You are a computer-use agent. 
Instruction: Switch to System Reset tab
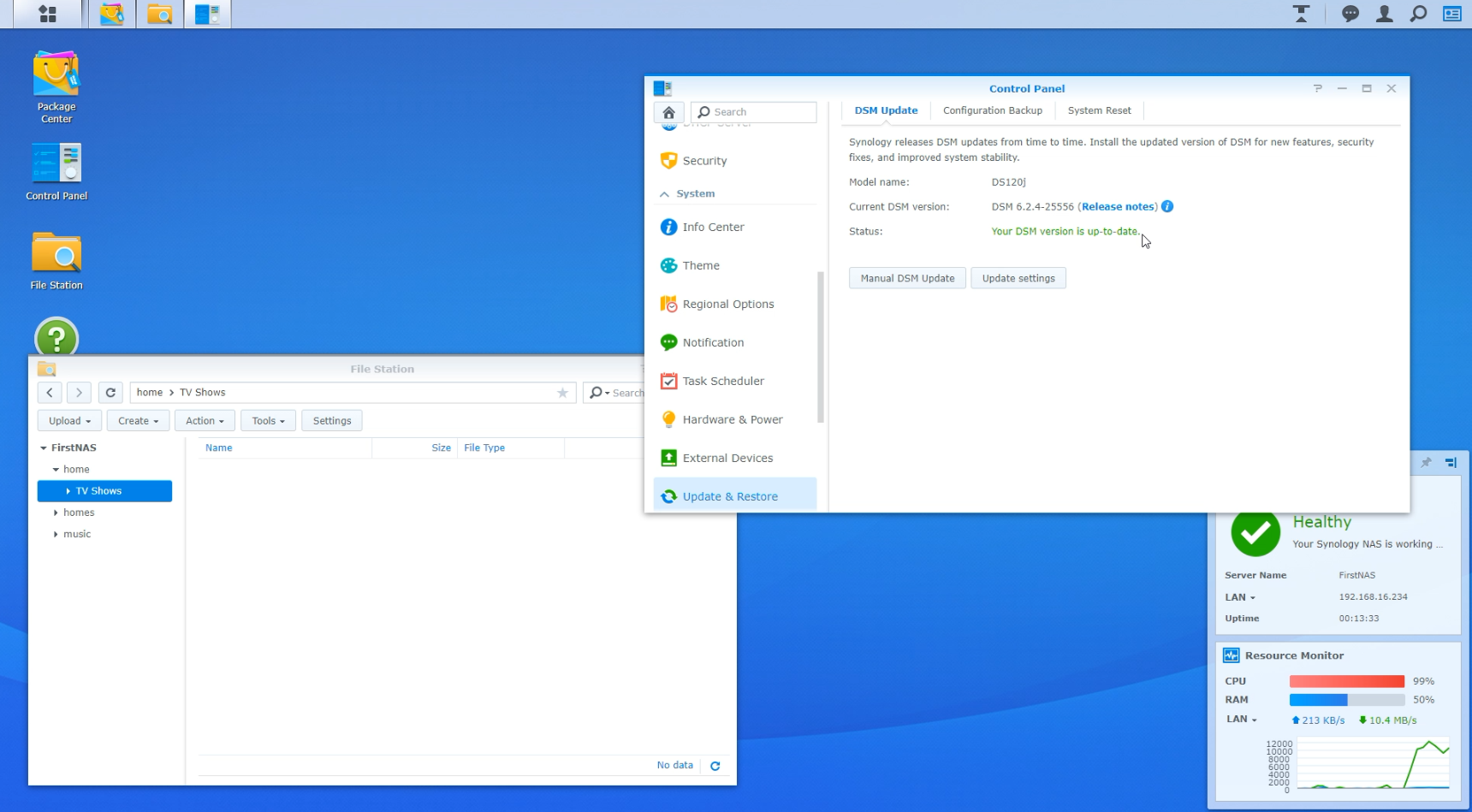[1099, 110]
